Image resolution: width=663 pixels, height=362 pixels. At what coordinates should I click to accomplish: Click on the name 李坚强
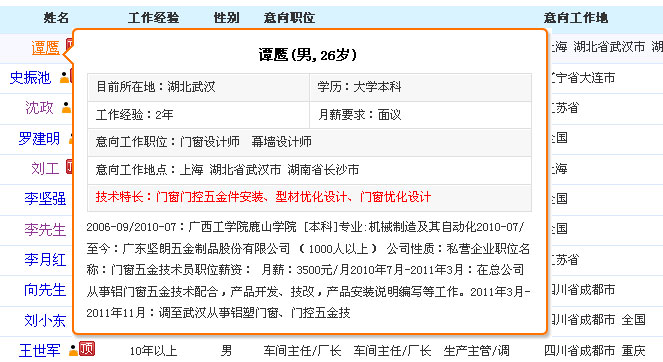tap(45, 199)
